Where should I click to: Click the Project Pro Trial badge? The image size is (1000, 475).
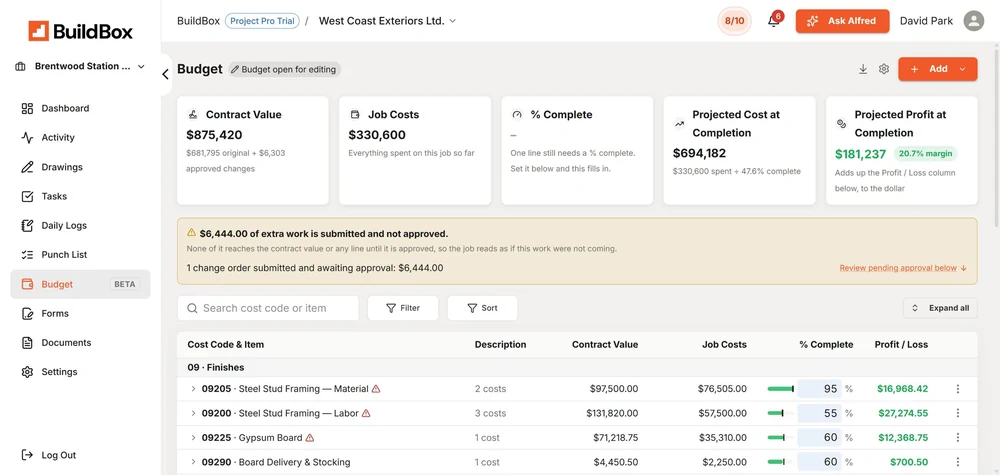[262, 21]
